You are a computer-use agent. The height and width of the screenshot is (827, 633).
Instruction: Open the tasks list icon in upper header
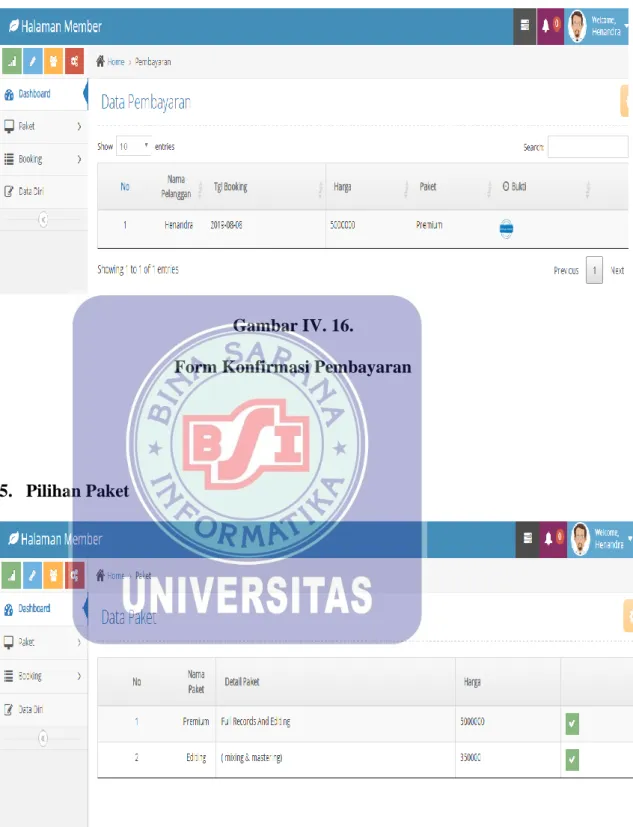pos(525,25)
